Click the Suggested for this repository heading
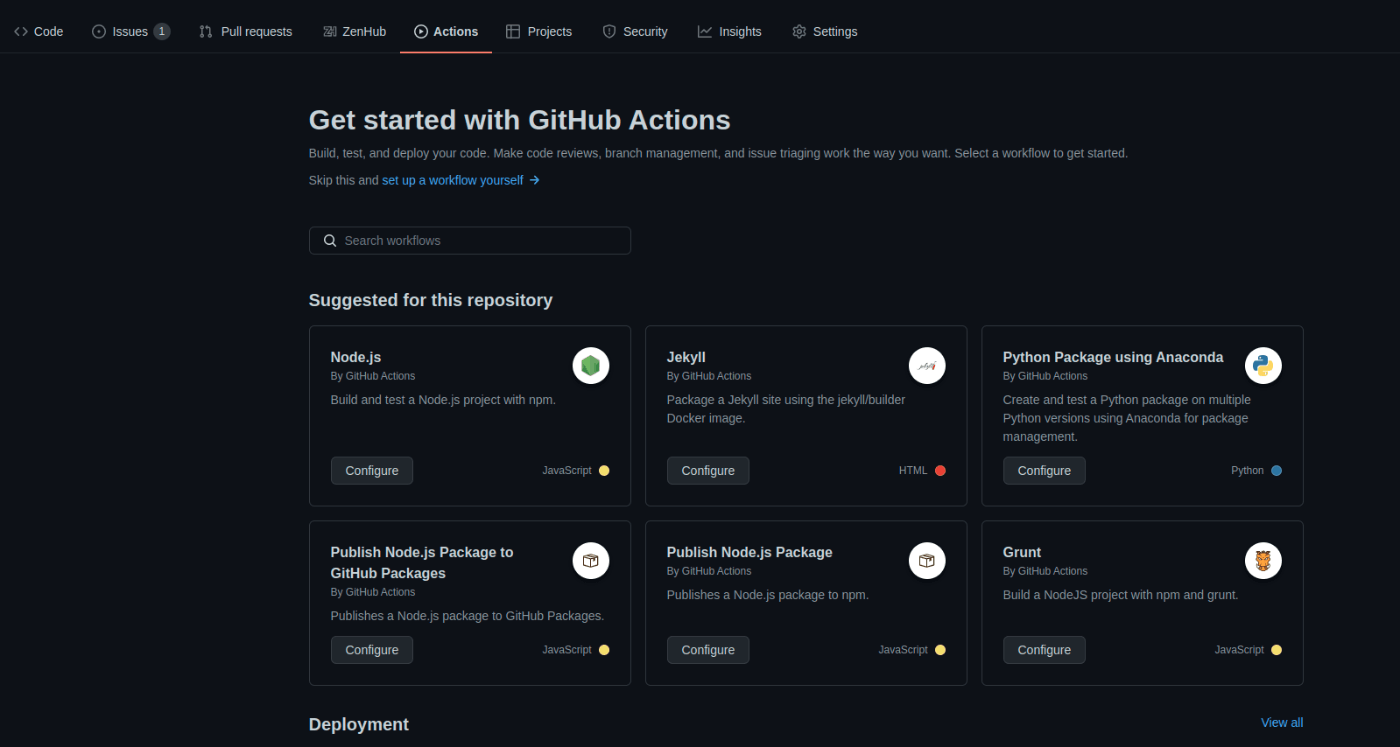Screen dimensions: 1400x747 click(431, 300)
